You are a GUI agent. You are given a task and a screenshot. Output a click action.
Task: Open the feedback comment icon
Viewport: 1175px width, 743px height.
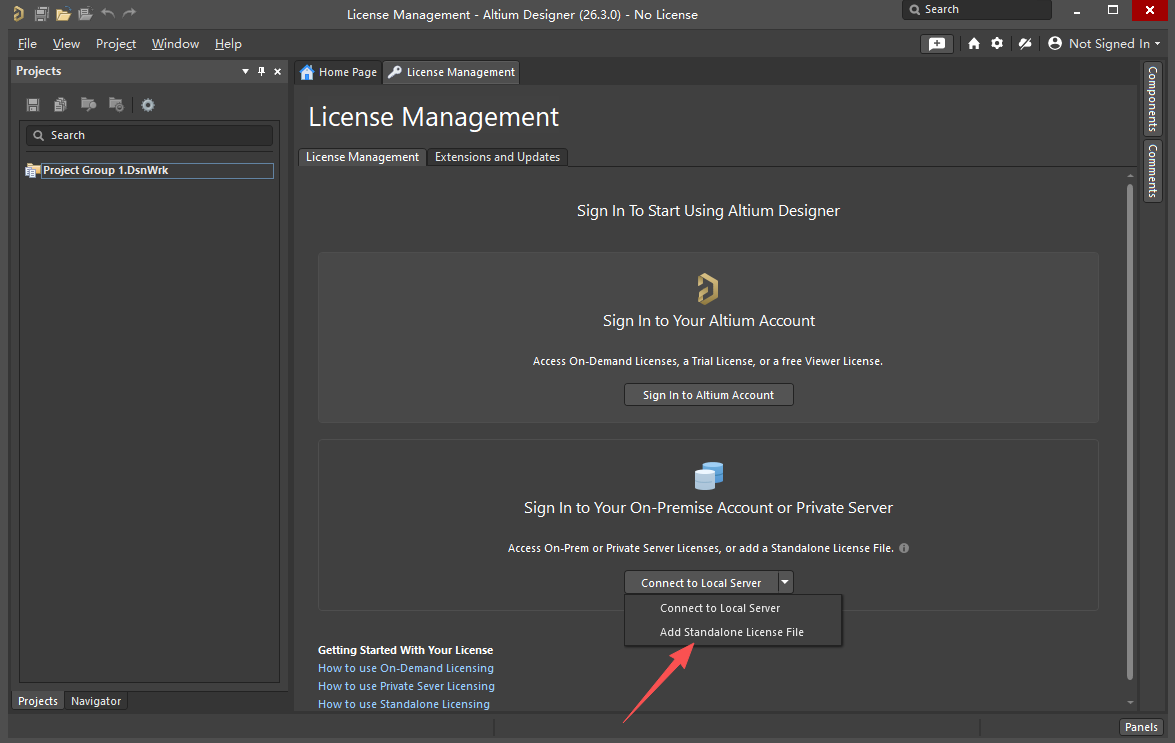point(937,44)
